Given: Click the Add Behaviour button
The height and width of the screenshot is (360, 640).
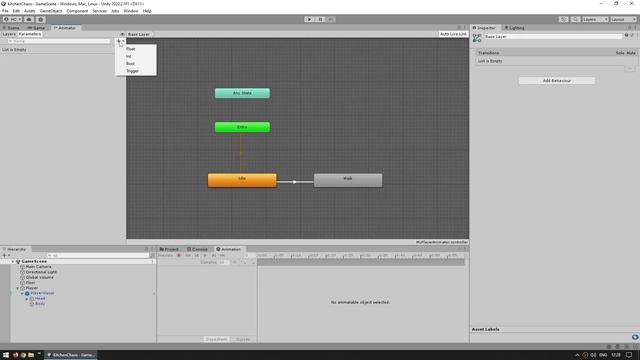Looking at the screenshot, I should point(557,81).
